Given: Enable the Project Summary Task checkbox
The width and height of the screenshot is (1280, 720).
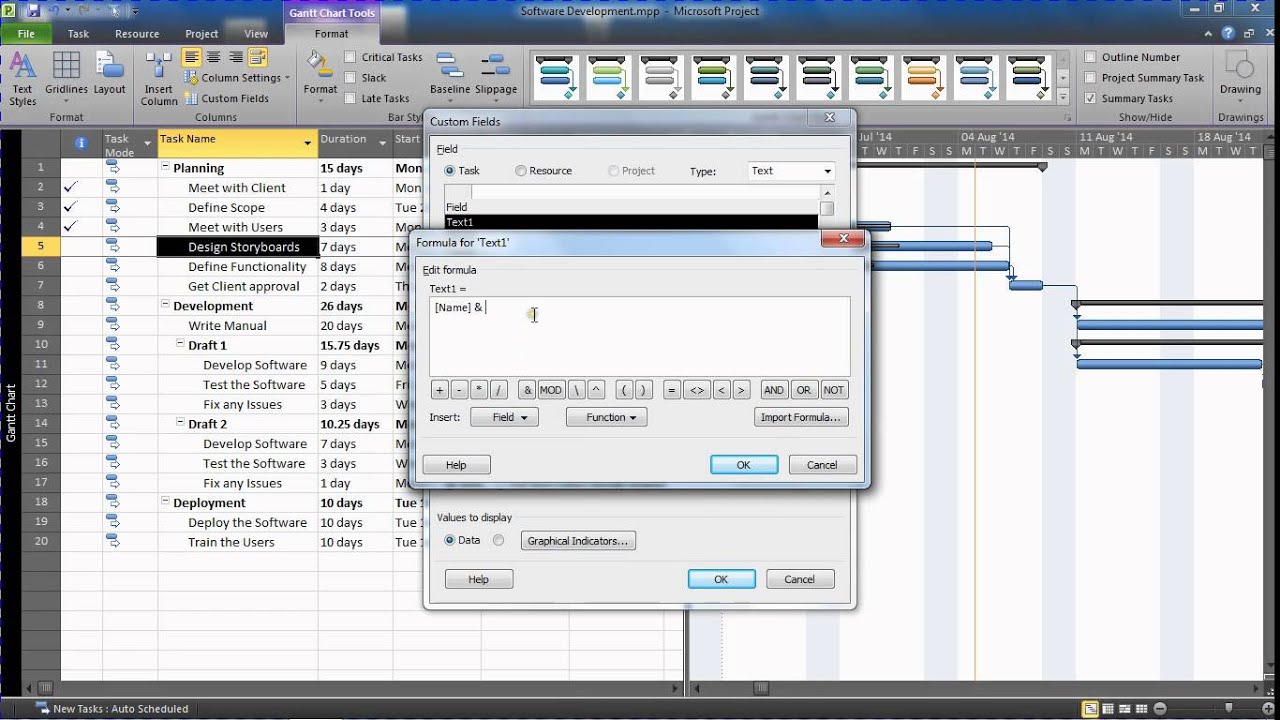Looking at the screenshot, I should point(1090,77).
